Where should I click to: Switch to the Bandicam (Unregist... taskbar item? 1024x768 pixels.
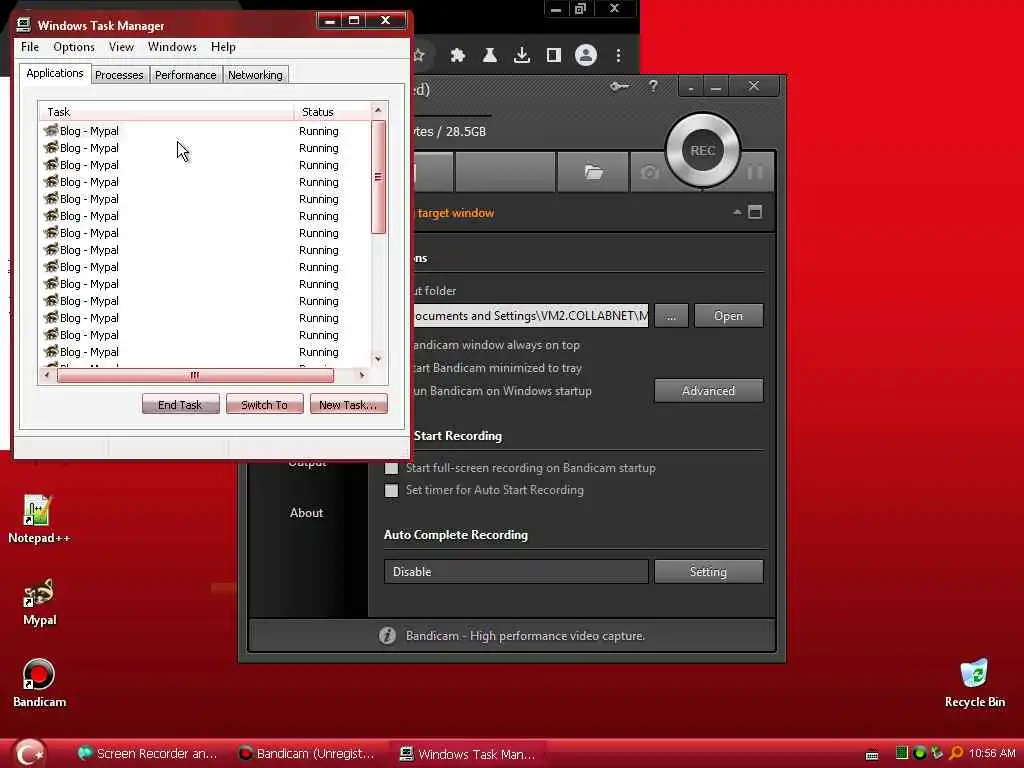(308, 754)
